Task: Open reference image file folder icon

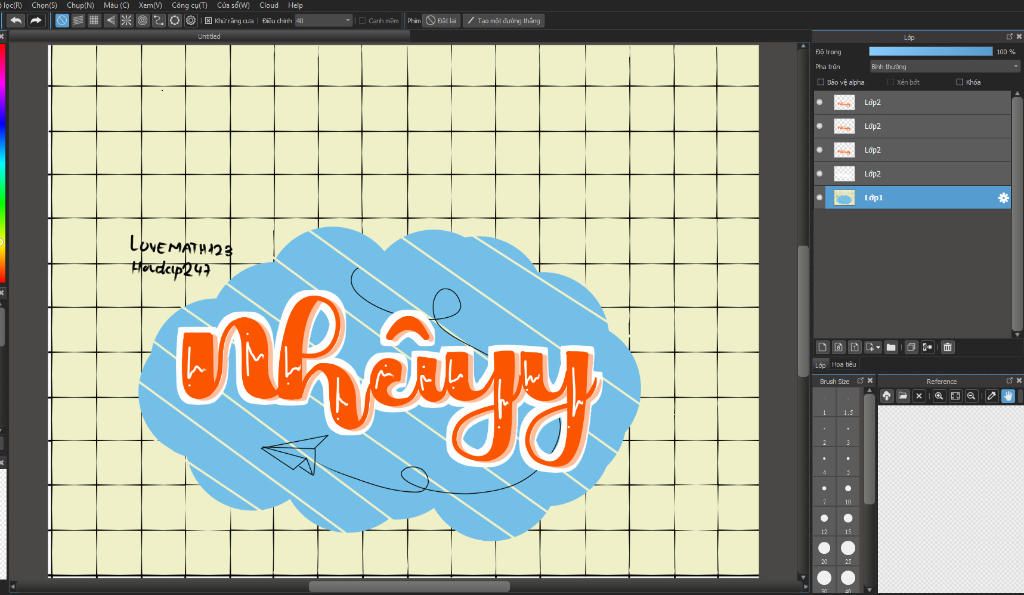Action: point(903,396)
